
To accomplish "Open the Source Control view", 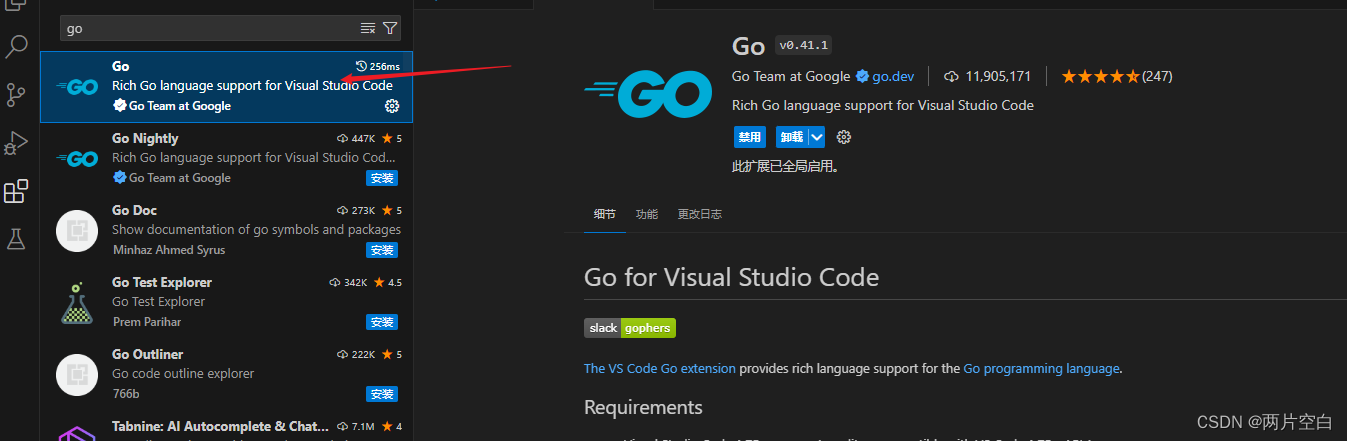I will (16, 95).
